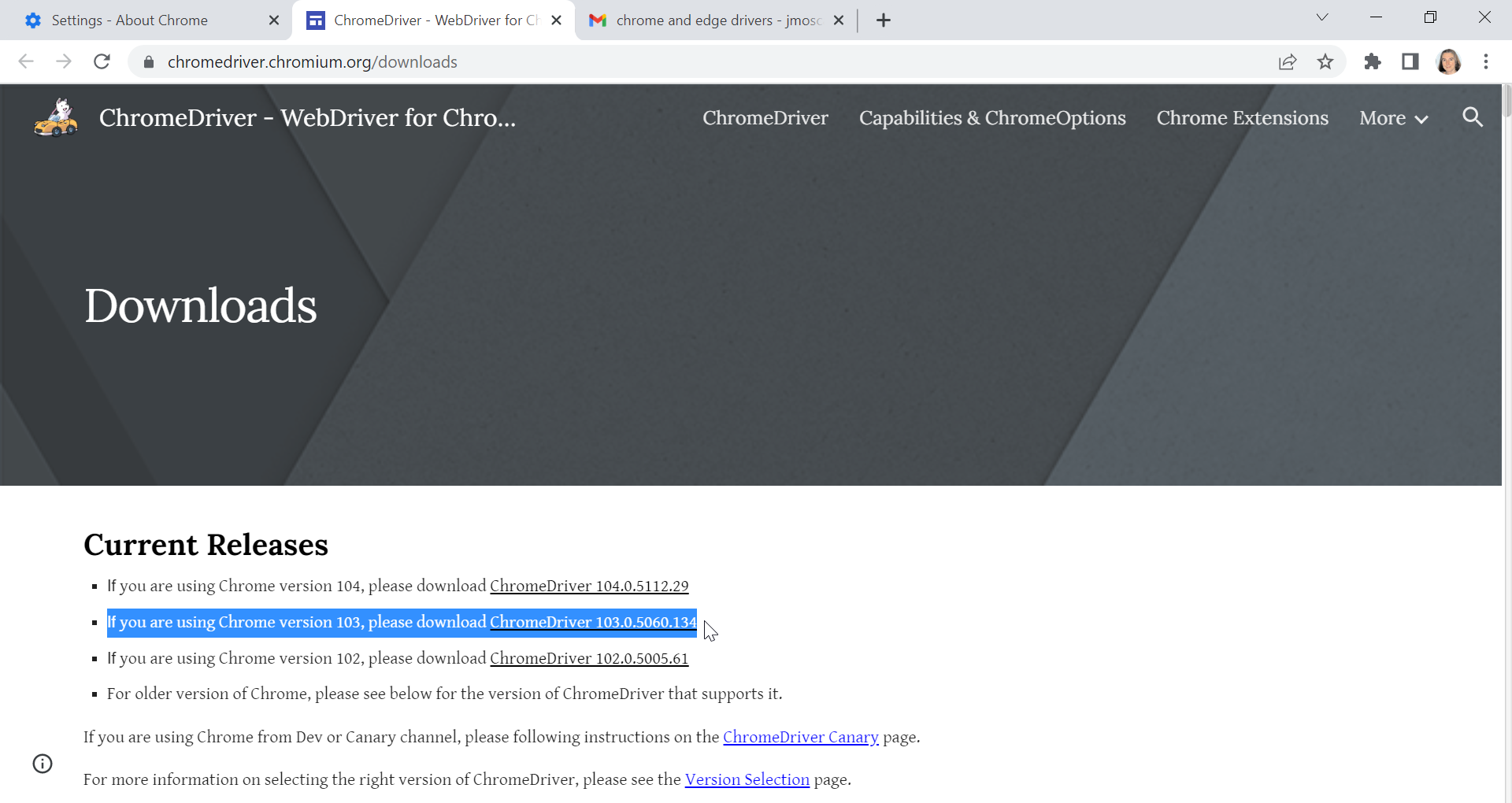Focus the address bar URL field

click(x=709, y=61)
